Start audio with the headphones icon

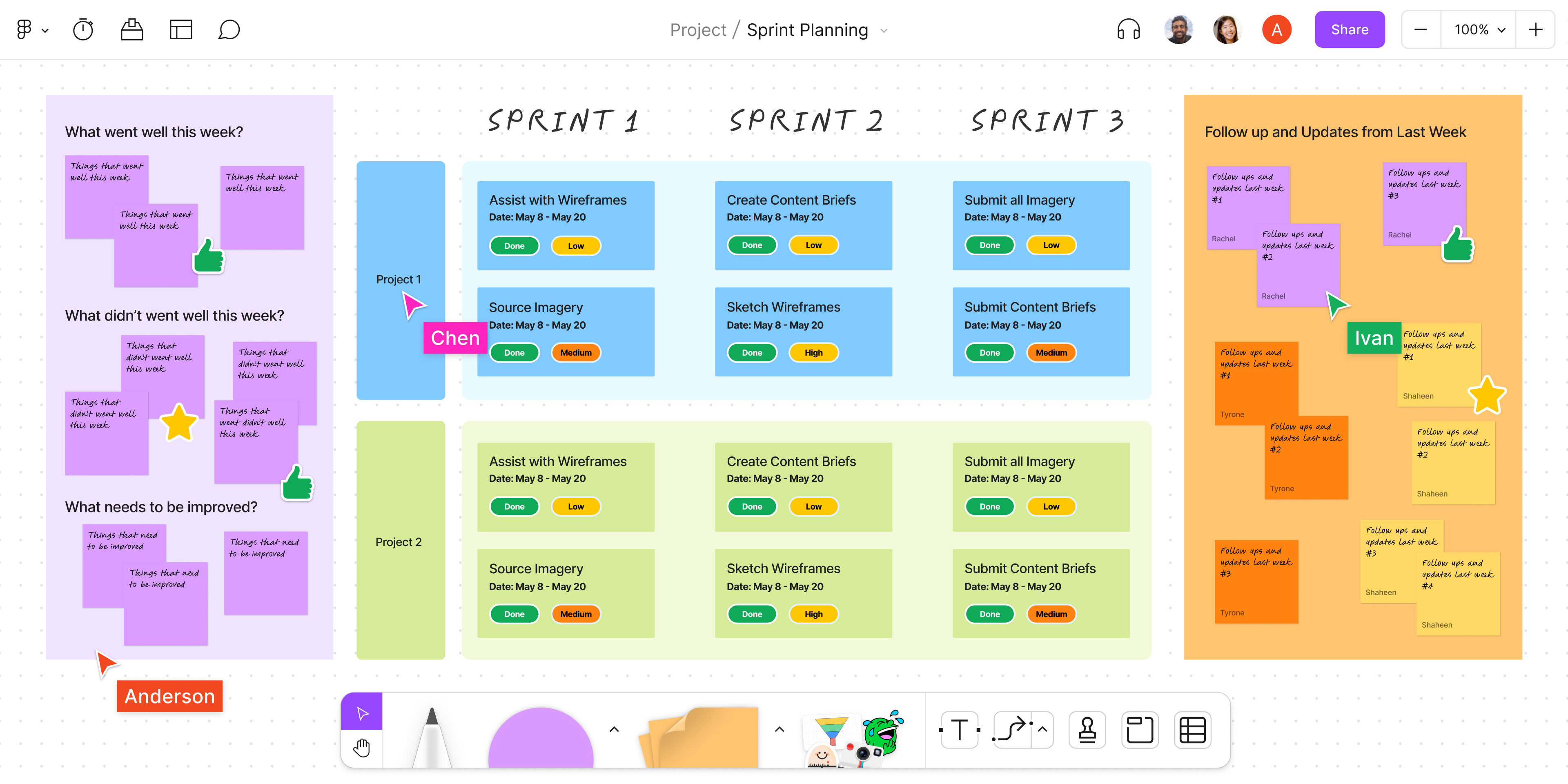(1128, 29)
